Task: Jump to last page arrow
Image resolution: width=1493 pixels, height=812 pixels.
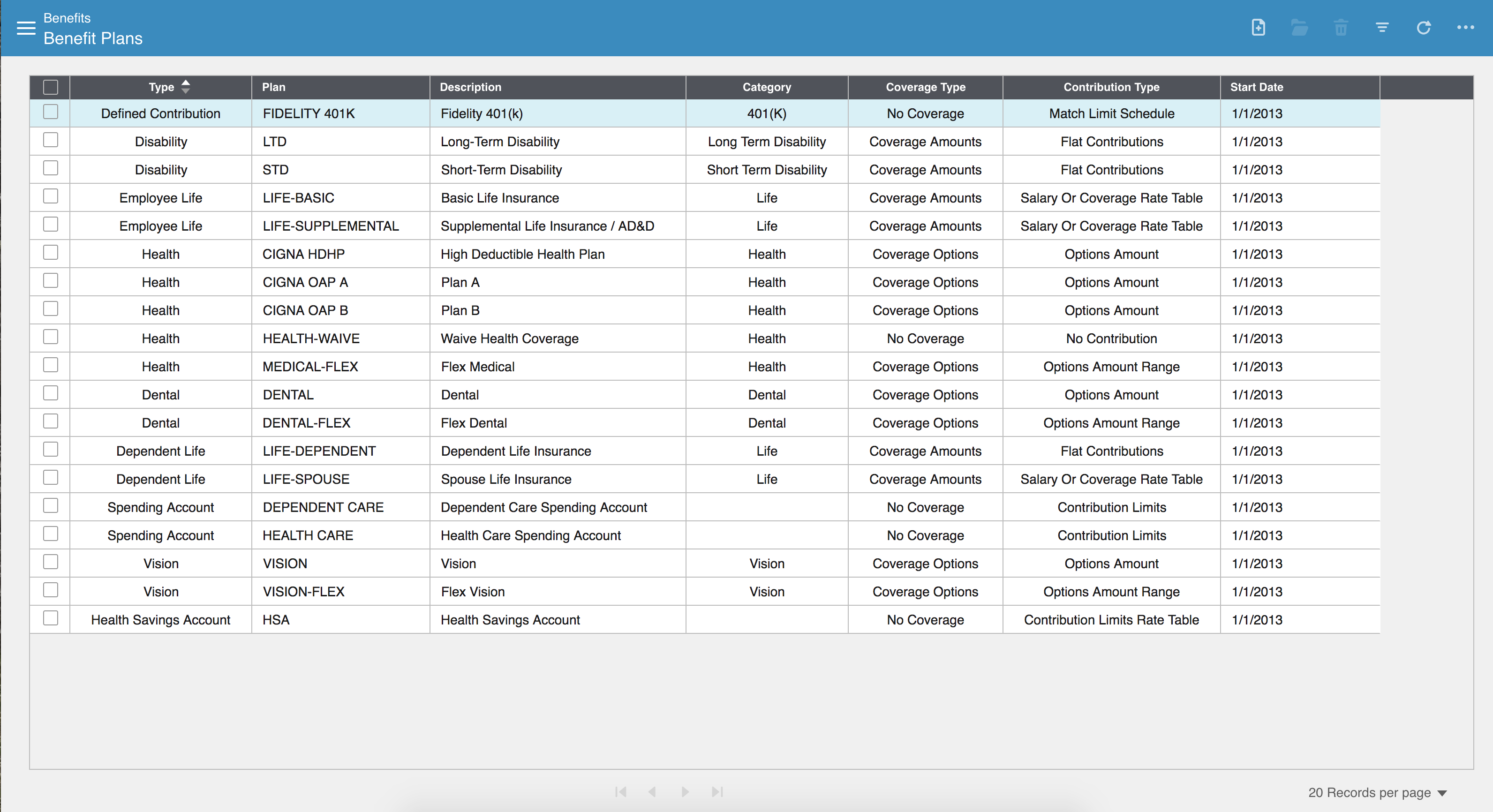Action: [717, 792]
